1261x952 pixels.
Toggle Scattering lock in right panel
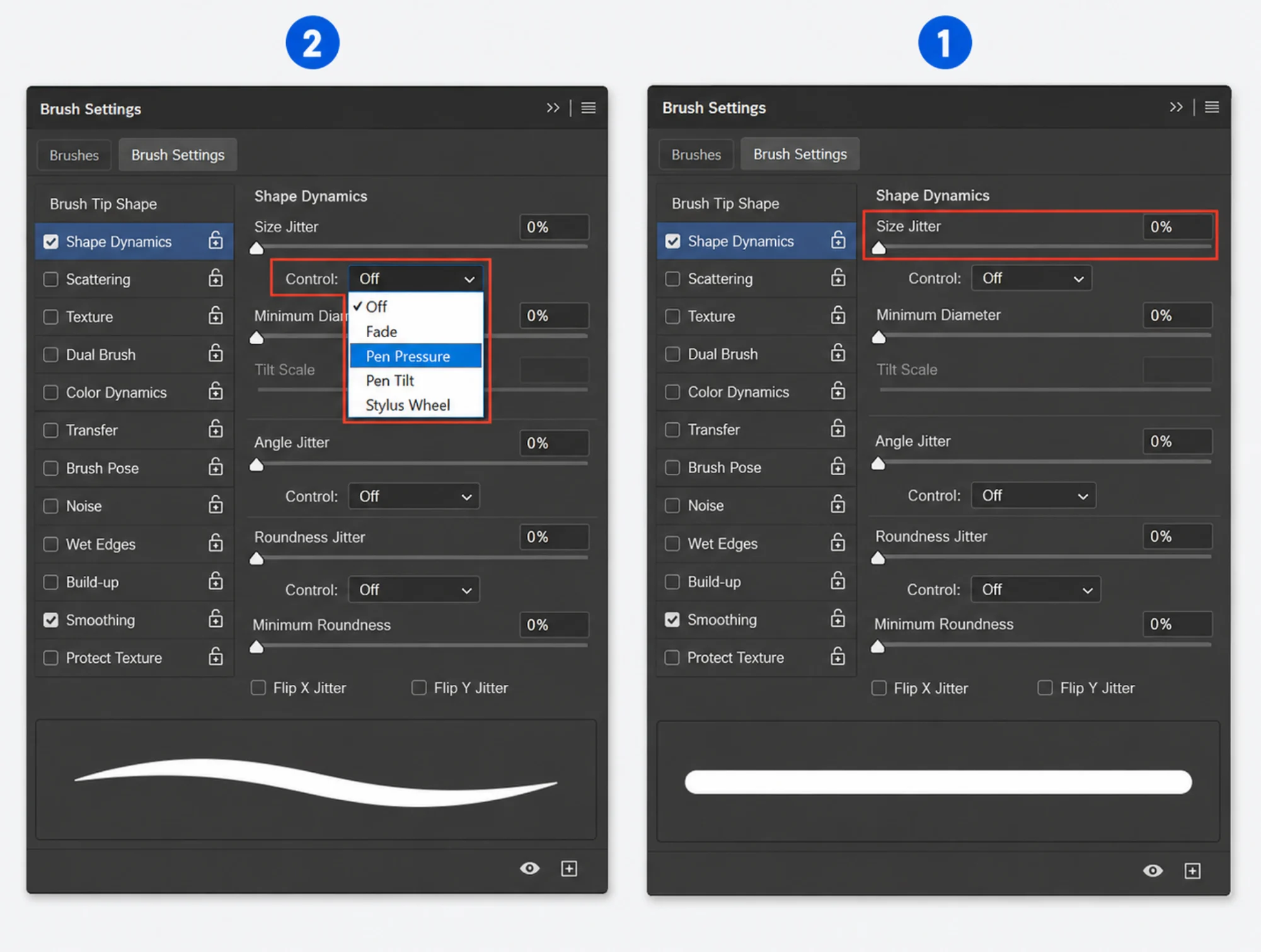tap(838, 277)
